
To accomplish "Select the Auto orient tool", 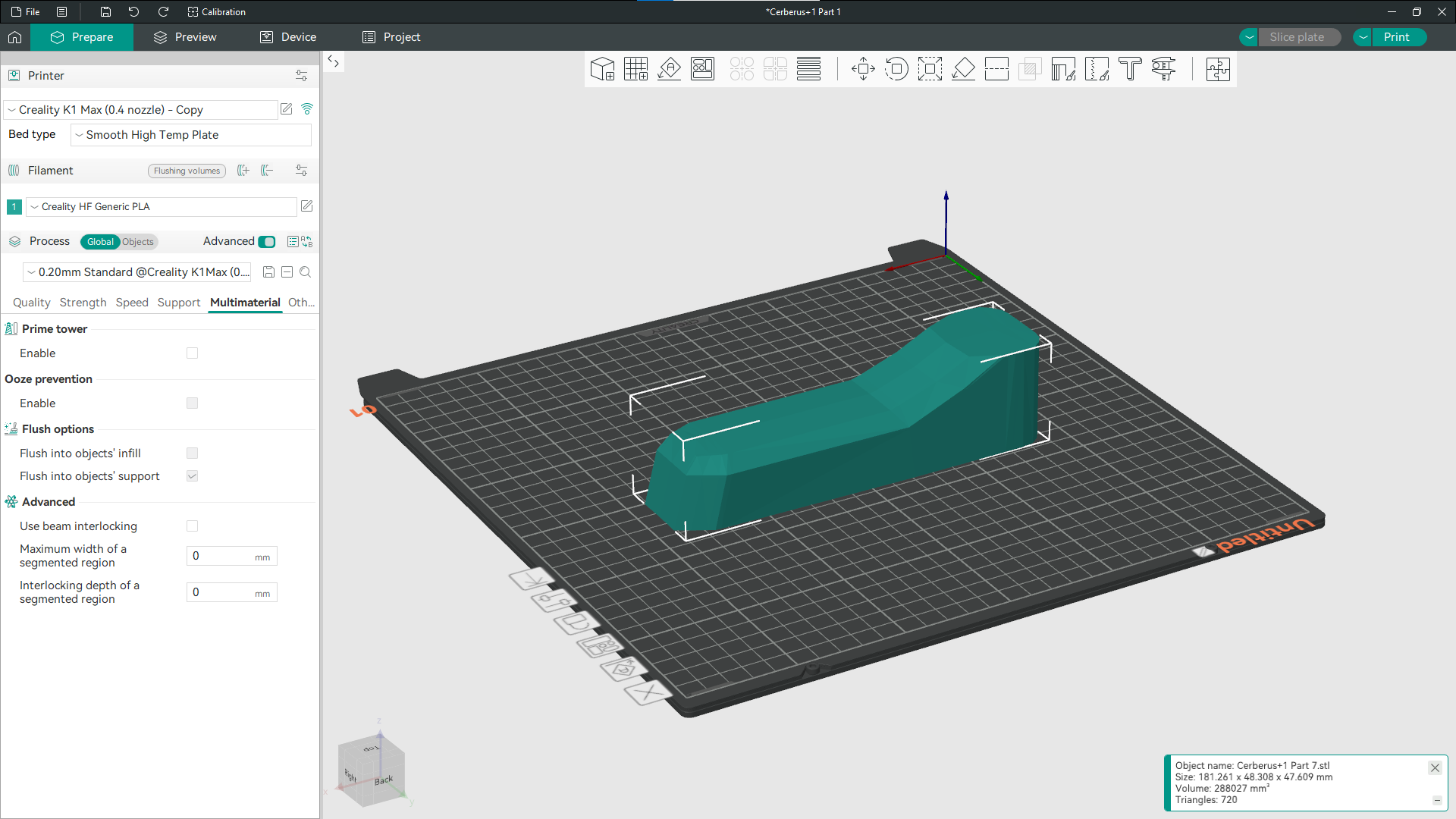I will 669,69.
